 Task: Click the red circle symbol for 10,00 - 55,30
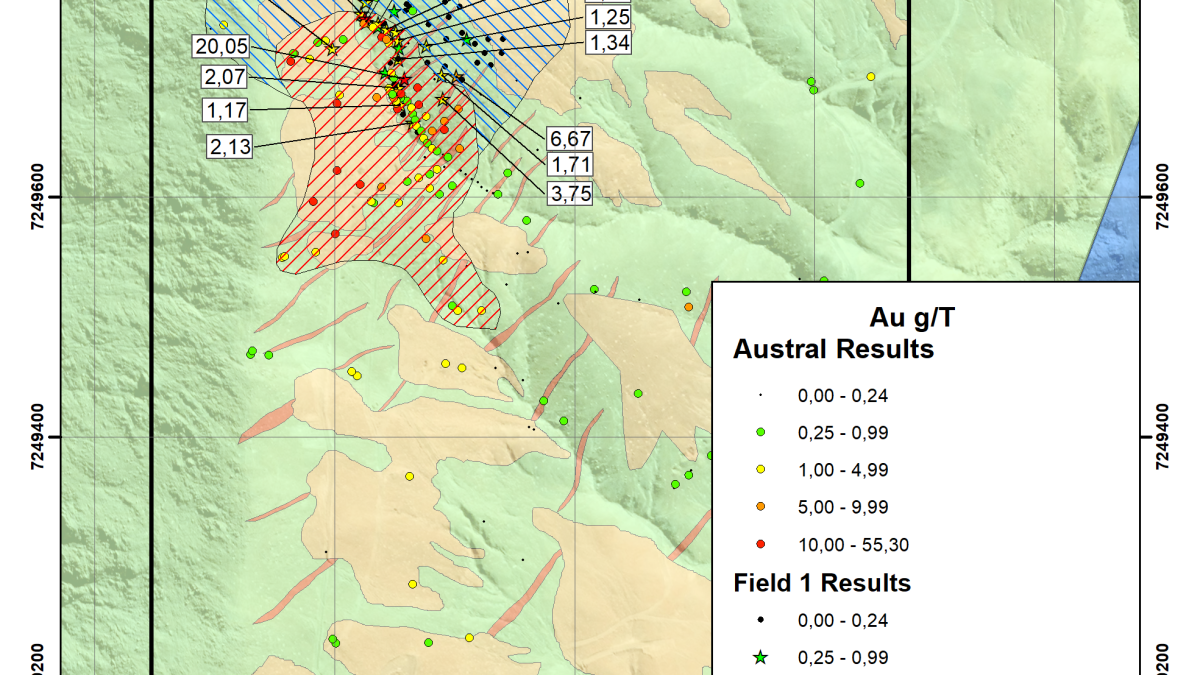(761, 544)
